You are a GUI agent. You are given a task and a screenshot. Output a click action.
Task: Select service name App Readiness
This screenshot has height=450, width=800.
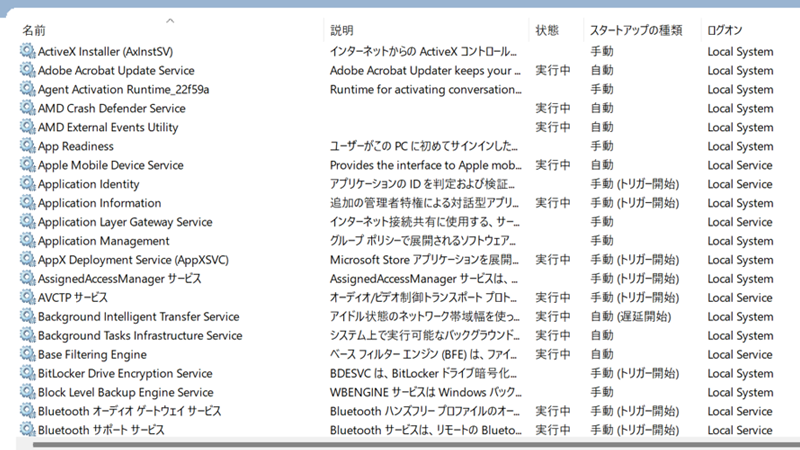click(76, 146)
